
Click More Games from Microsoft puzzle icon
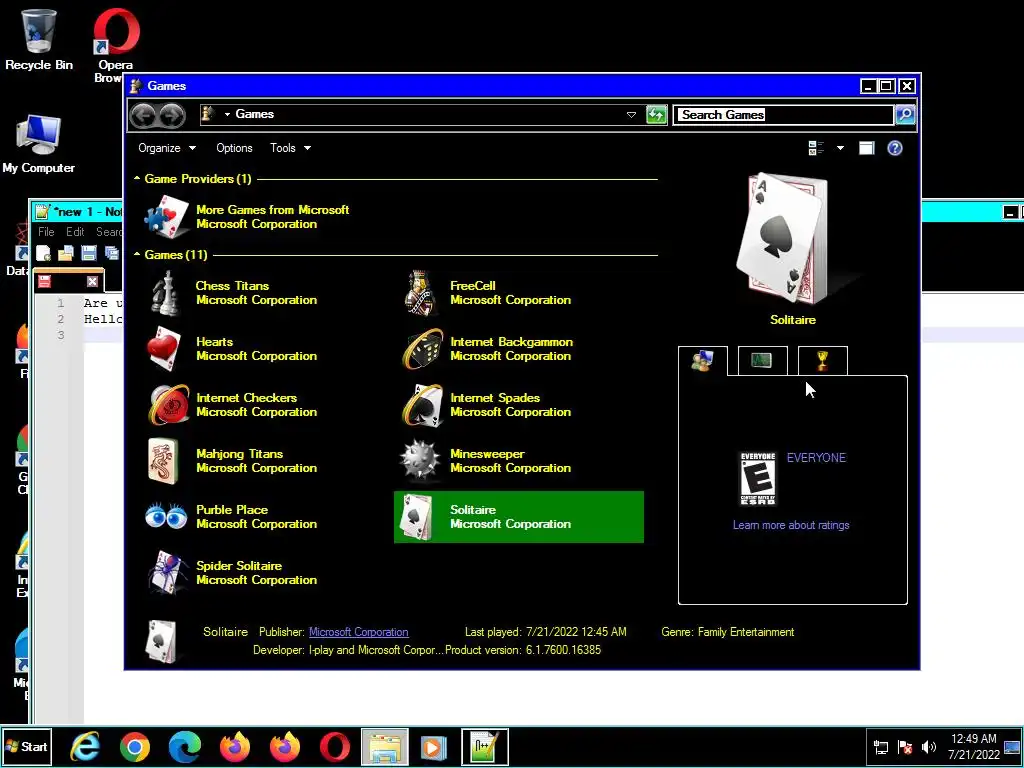pyautogui.click(x=167, y=217)
